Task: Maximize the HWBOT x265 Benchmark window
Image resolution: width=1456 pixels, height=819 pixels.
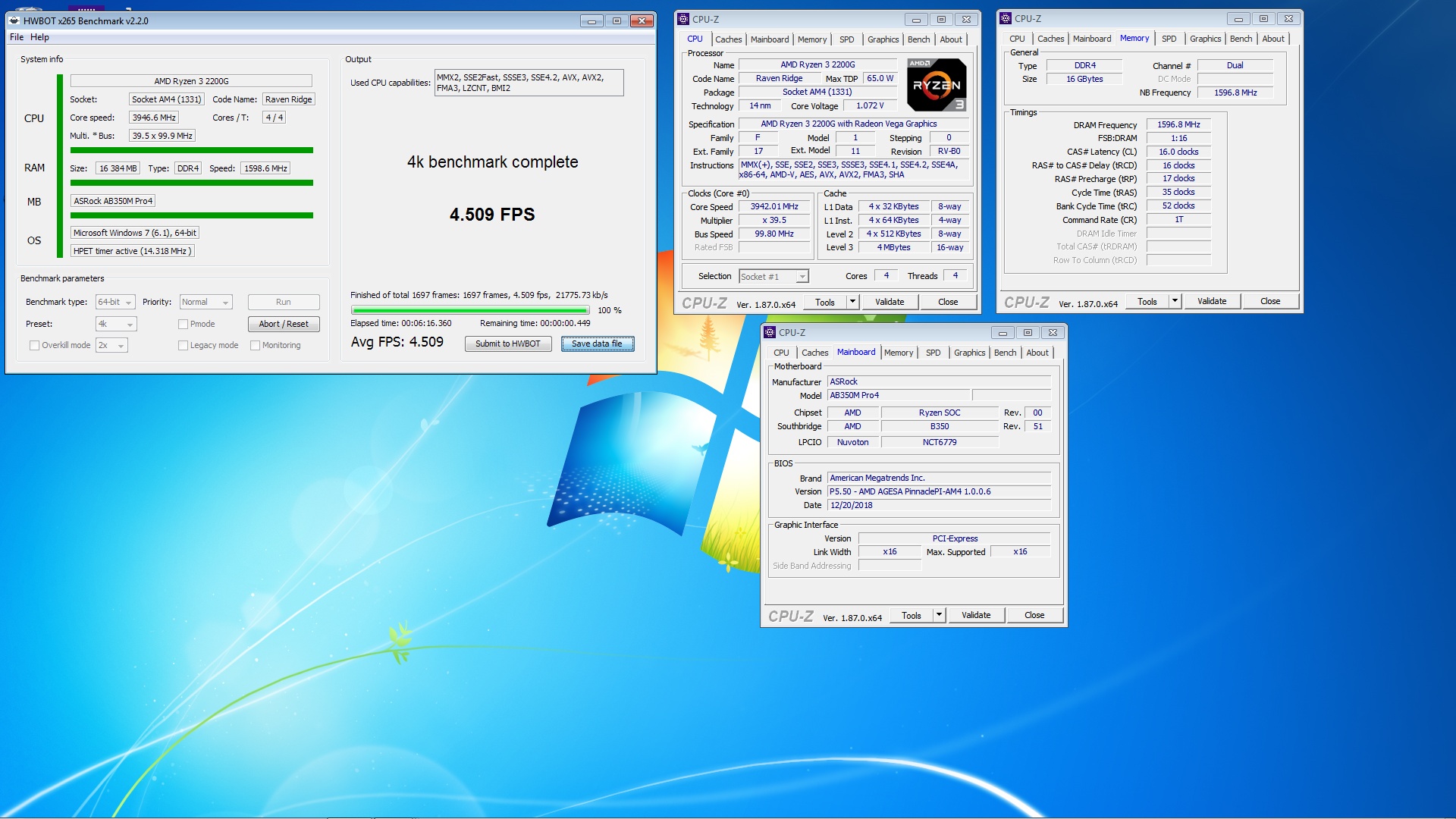Action: [617, 20]
